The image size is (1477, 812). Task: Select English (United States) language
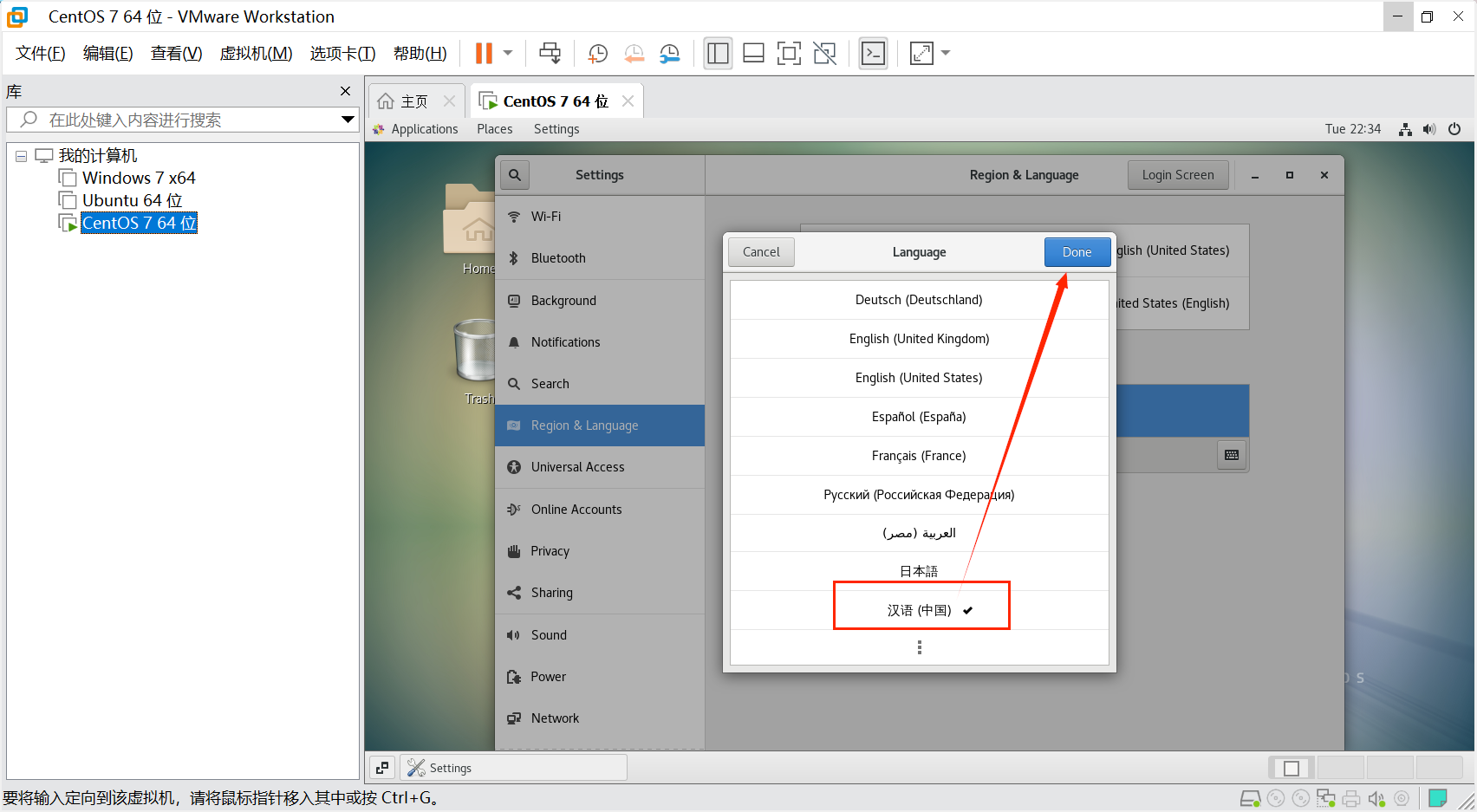tap(919, 378)
